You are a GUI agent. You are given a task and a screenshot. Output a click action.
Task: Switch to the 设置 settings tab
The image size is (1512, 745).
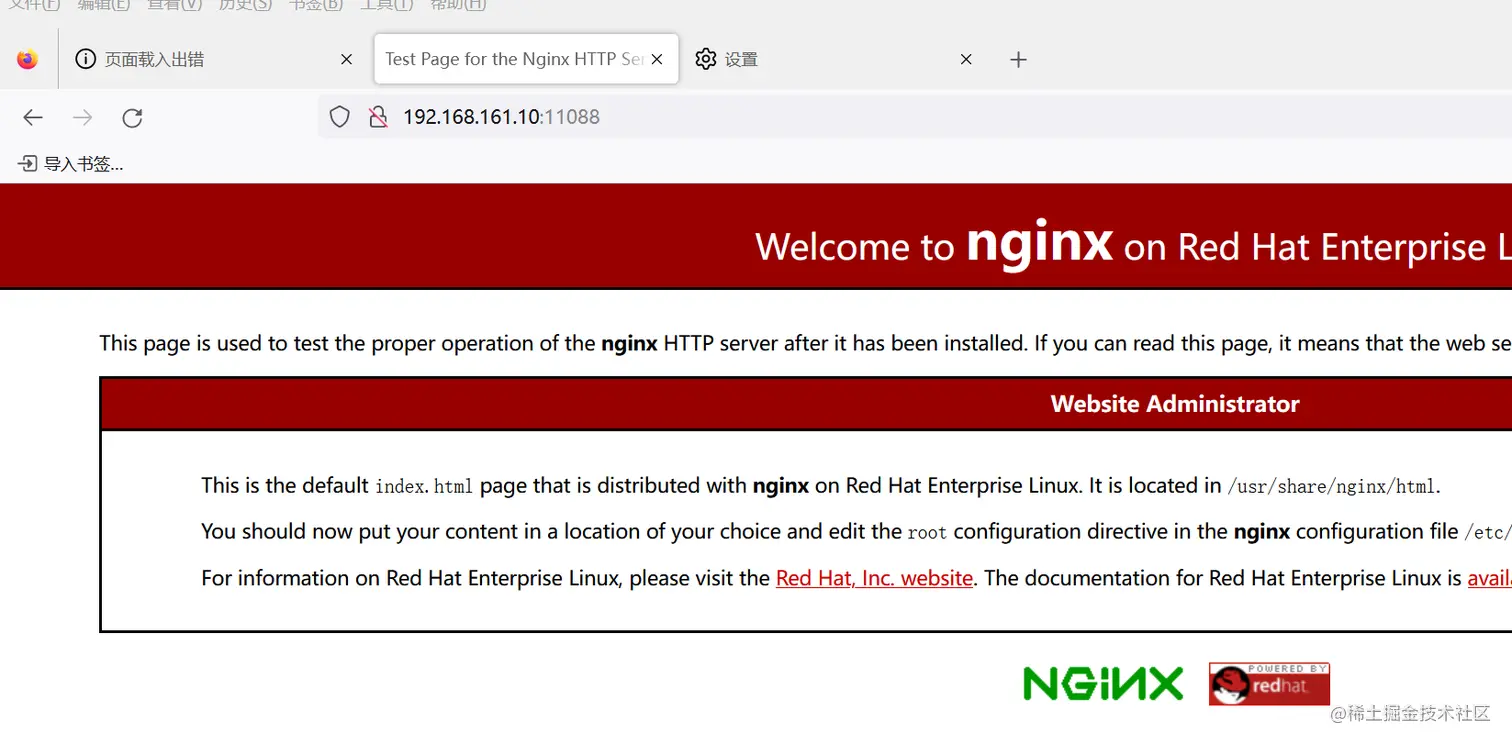[x=834, y=59]
